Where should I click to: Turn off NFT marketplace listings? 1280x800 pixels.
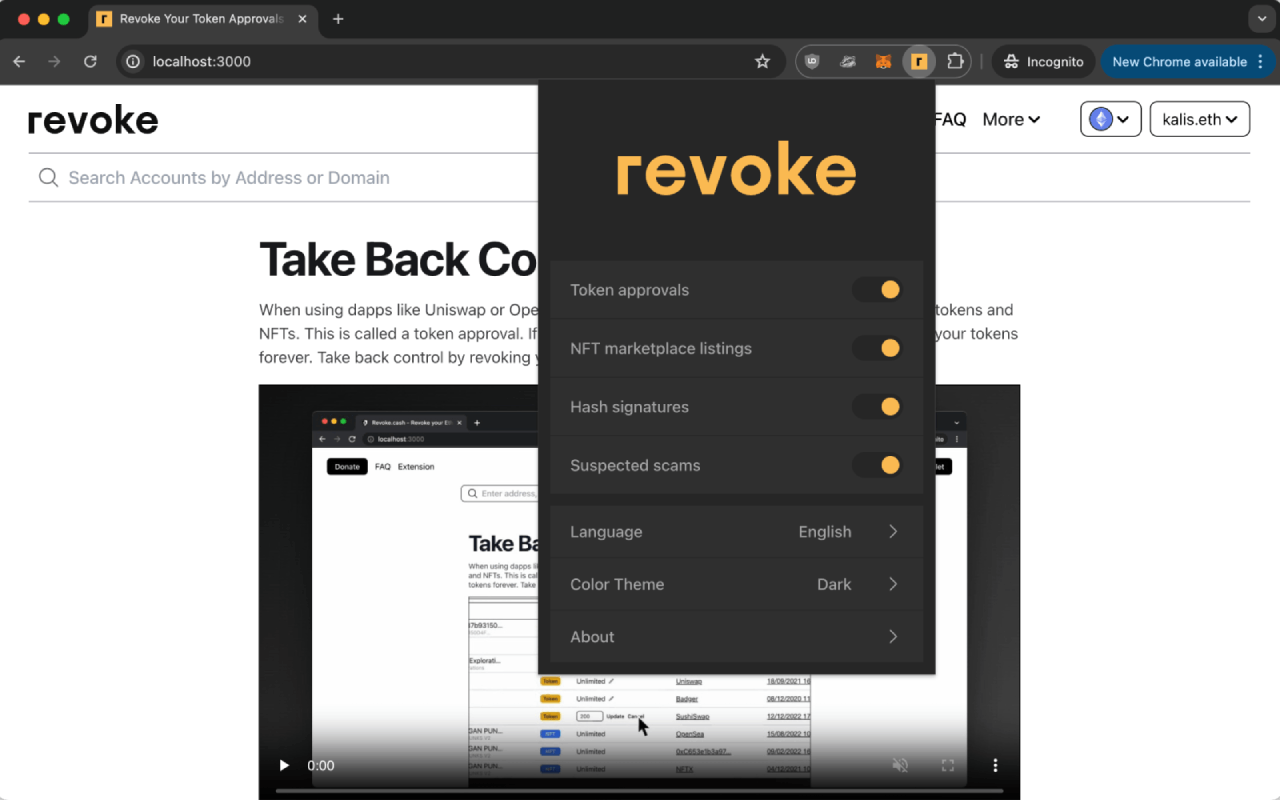click(877, 348)
